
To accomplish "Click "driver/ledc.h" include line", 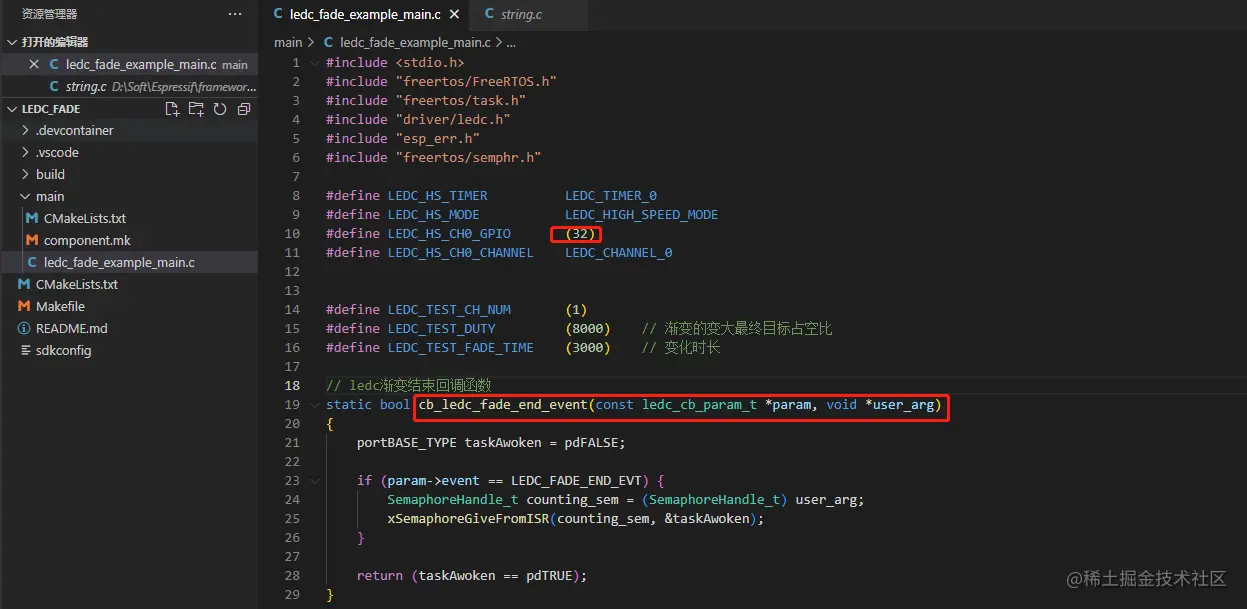I will pyautogui.click(x=418, y=120).
